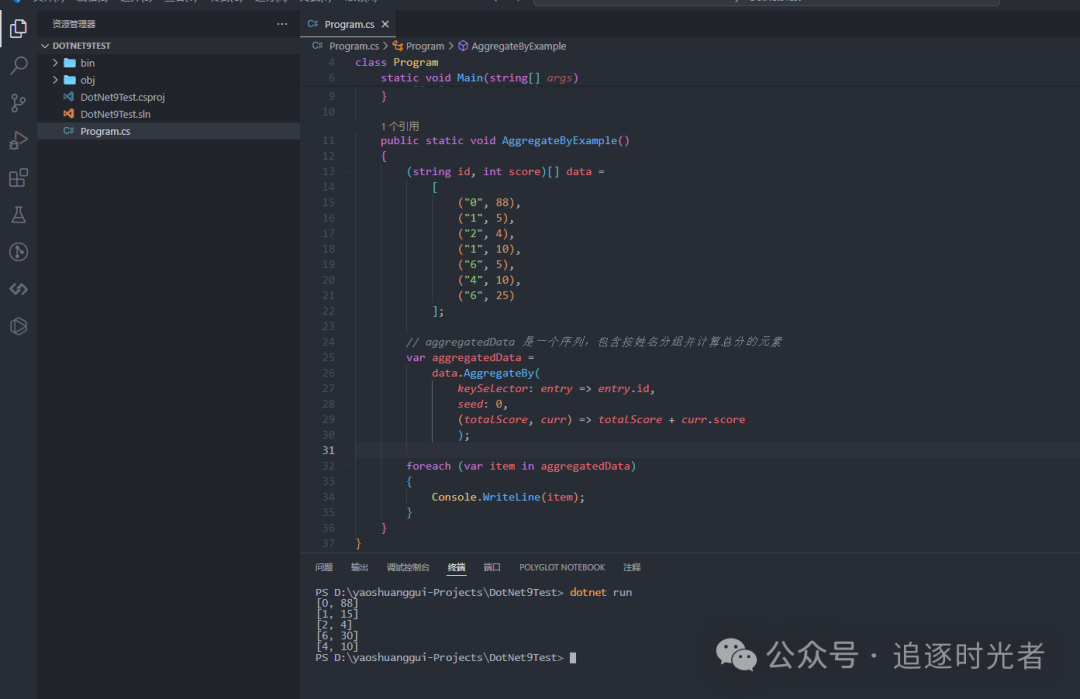The image size is (1080, 699).
Task: Click Console.WriteLine on line 34
Action: [x=486, y=497]
